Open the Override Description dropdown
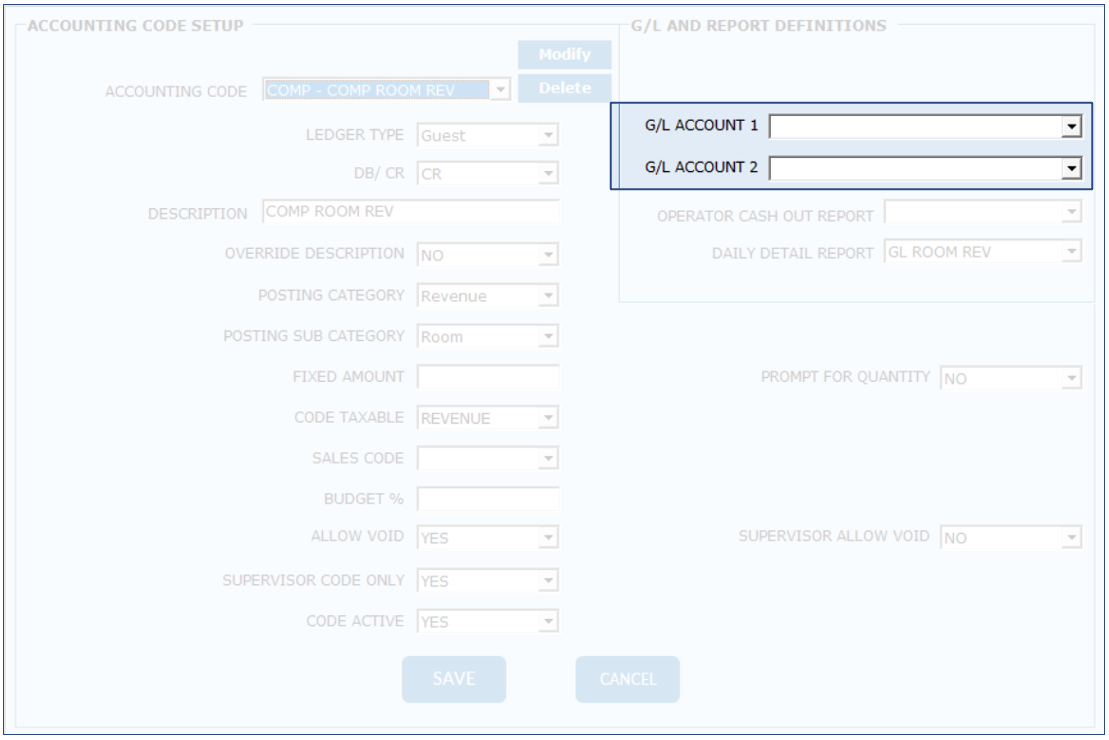The image size is (1109, 740). click(x=548, y=255)
